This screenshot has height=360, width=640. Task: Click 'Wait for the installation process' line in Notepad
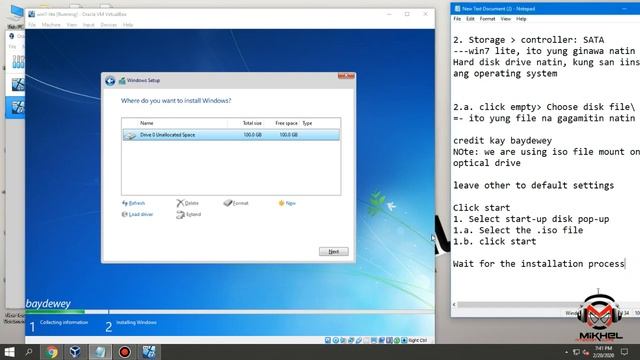[x=538, y=264]
